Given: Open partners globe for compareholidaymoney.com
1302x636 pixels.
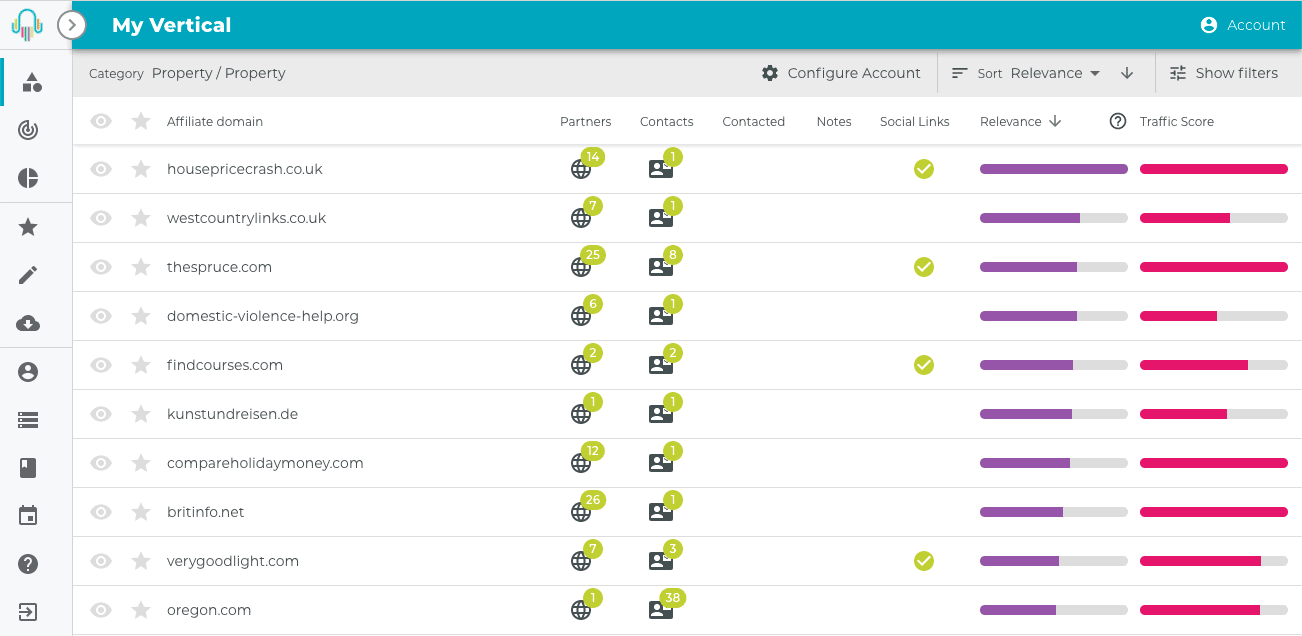Looking at the screenshot, I should 581,463.
